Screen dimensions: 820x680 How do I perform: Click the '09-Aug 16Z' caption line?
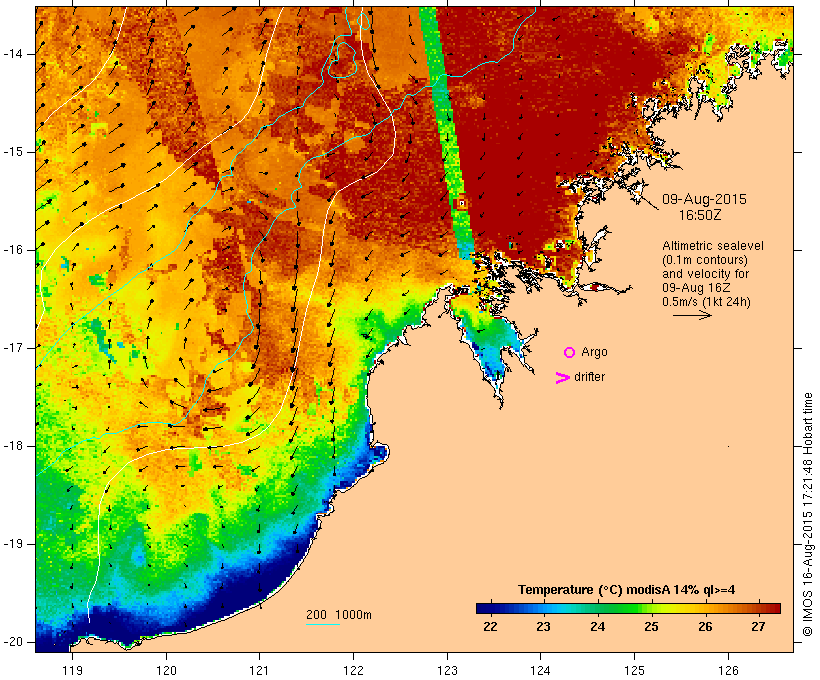[x=696, y=288]
